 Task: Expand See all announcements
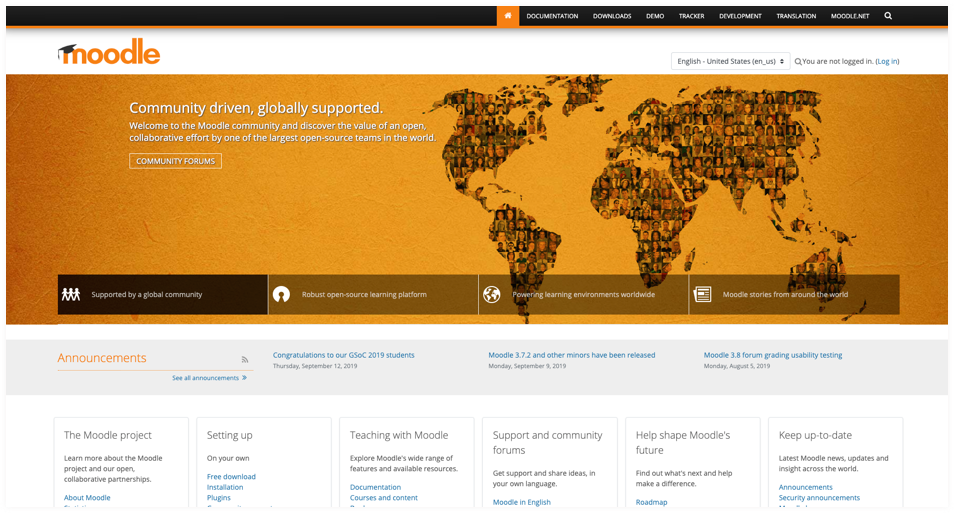coord(209,378)
